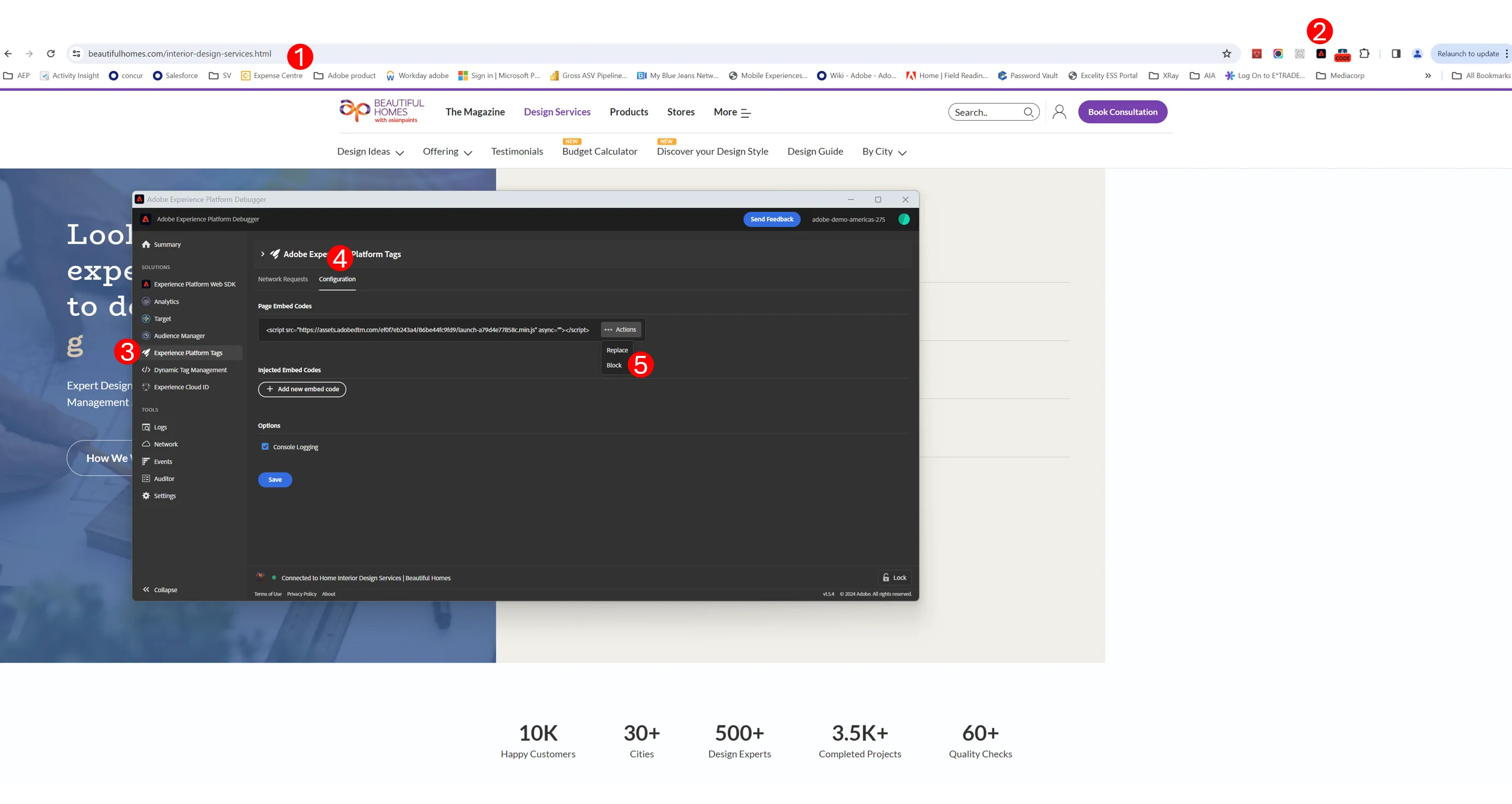Expand the Design Ideas menu
The image size is (1512, 804).
click(371, 152)
